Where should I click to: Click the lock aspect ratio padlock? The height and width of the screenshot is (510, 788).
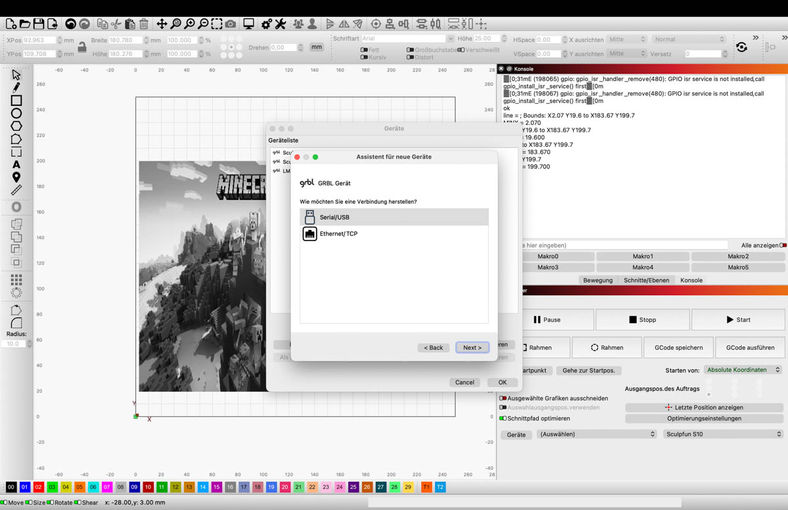pyautogui.click(x=82, y=47)
